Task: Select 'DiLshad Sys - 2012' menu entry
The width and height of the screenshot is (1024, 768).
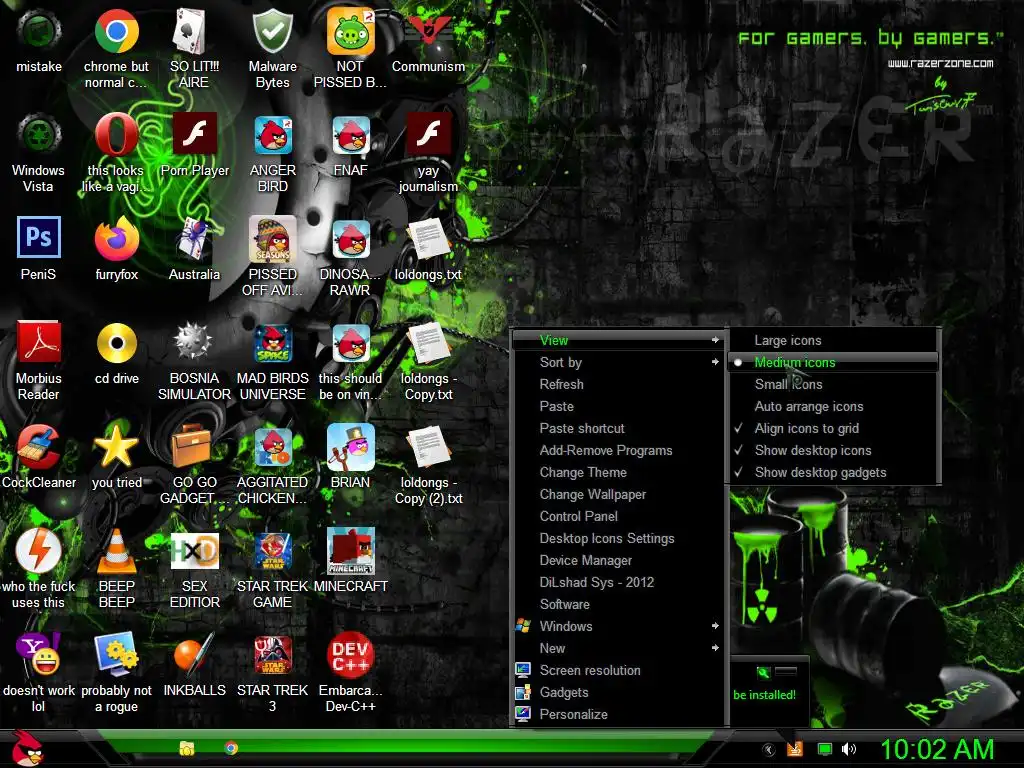Action: point(618,582)
